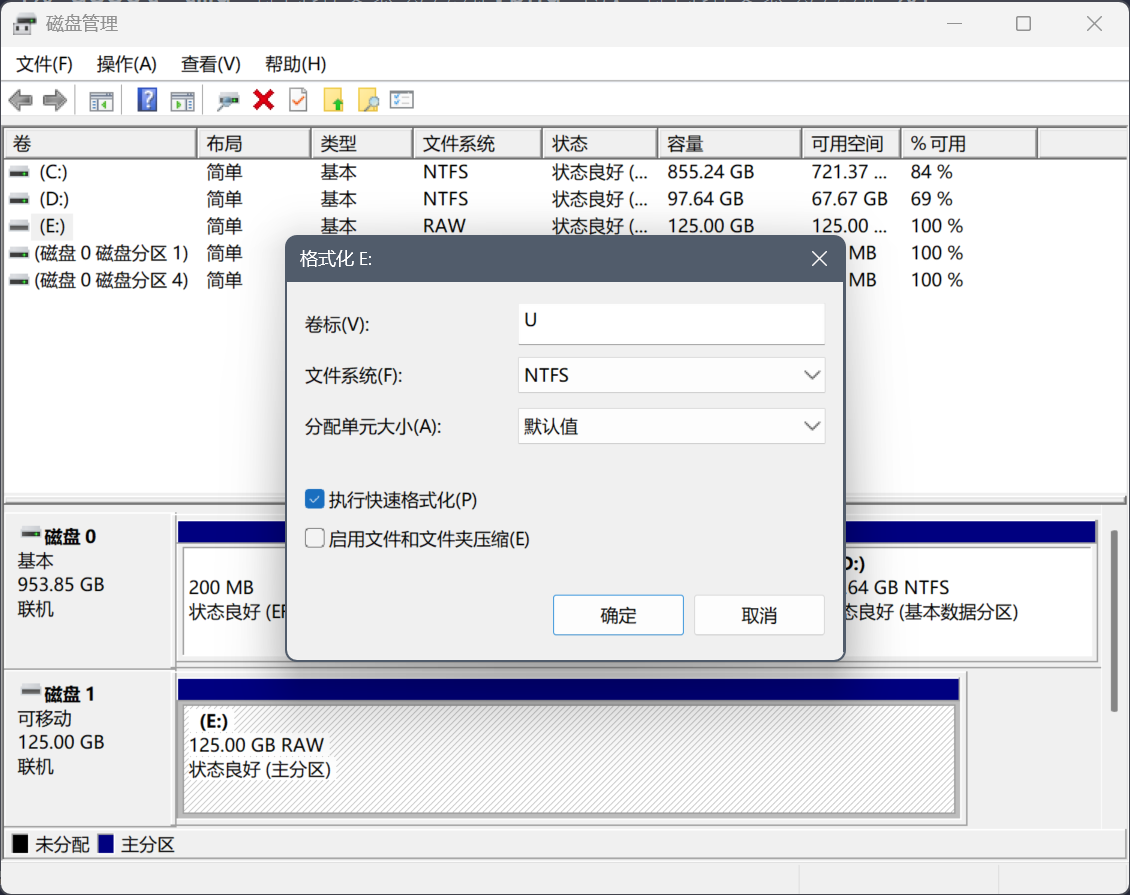Click the blue question mark help icon
Image resolution: width=1130 pixels, height=895 pixels.
click(147, 100)
